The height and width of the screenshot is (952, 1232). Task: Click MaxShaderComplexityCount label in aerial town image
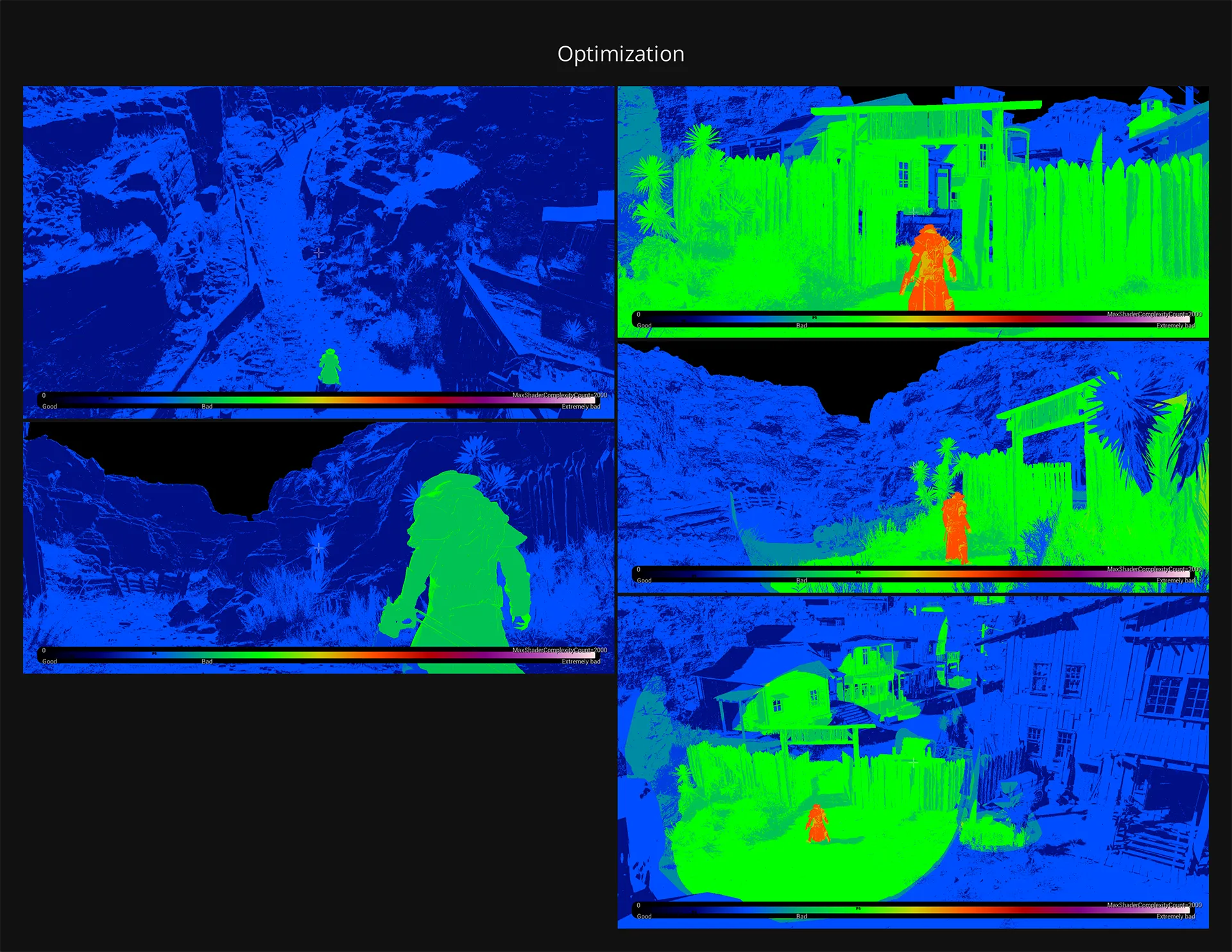(1154, 905)
